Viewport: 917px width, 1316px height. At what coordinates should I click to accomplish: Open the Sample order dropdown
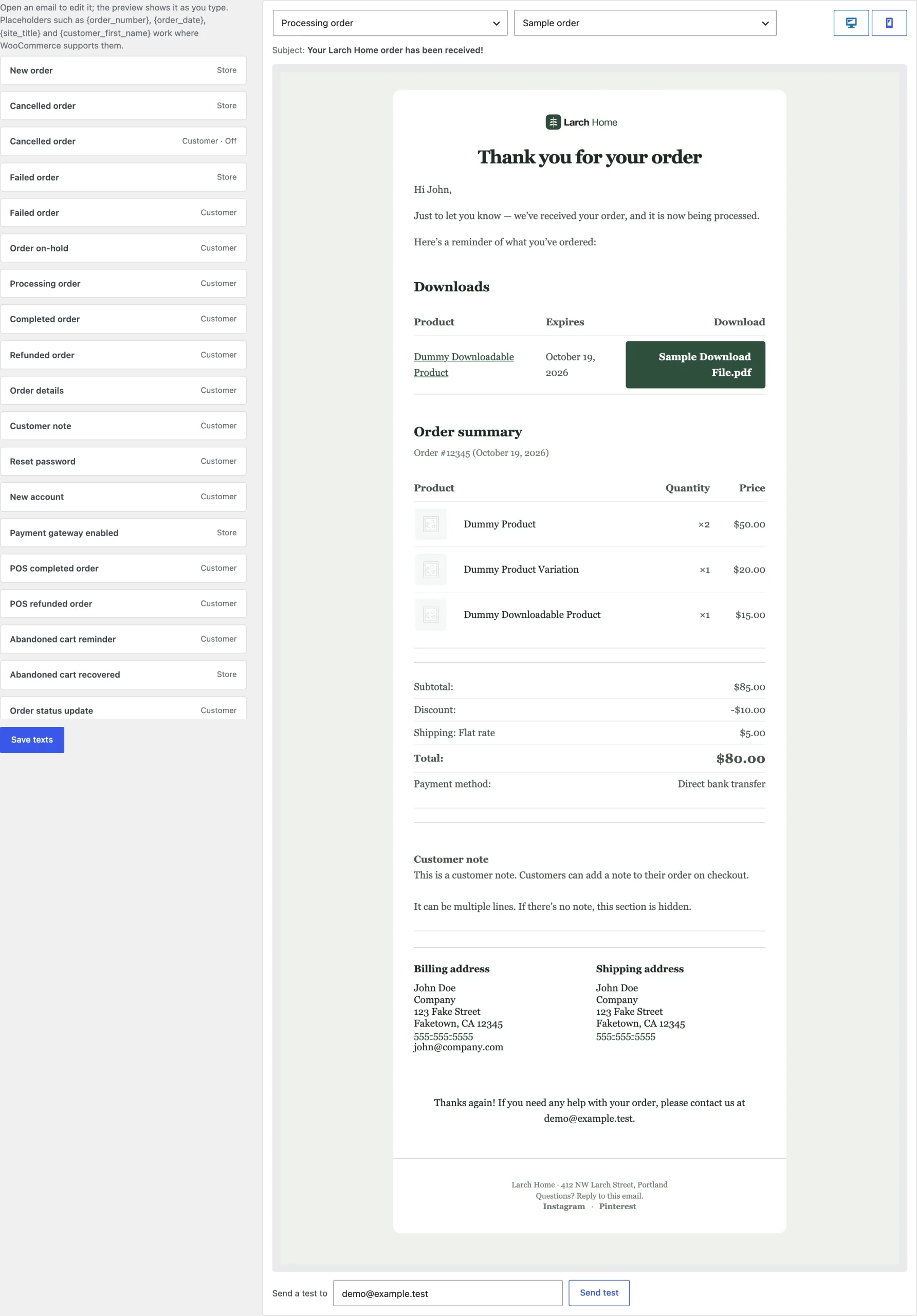point(645,23)
